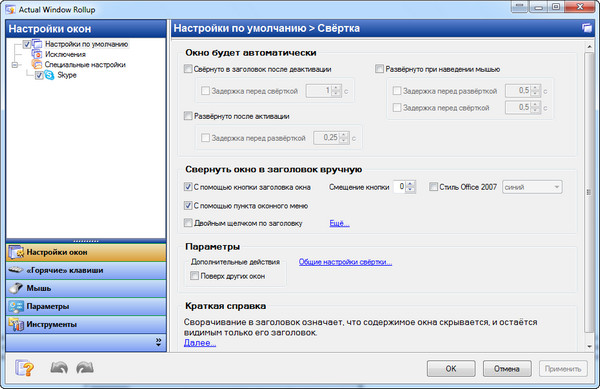The image size is (600, 389).
Task: Click the Actual Window Rollup title bar icon
Action: coord(10,9)
